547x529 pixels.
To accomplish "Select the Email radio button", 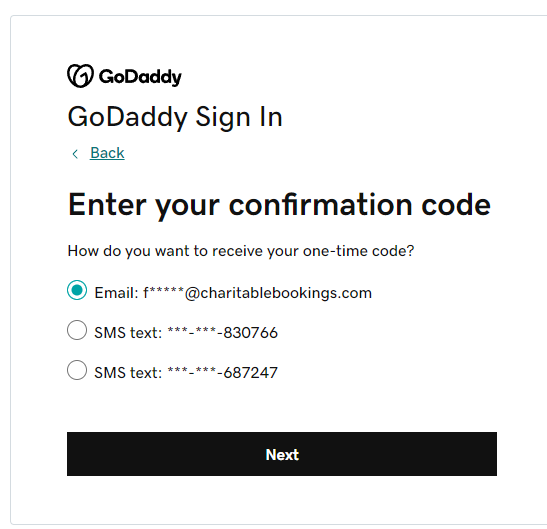I will pyautogui.click(x=77, y=290).
